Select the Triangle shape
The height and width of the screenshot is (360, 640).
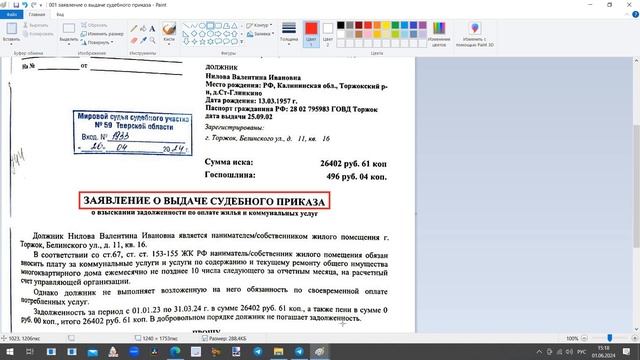tap(234, 26)
